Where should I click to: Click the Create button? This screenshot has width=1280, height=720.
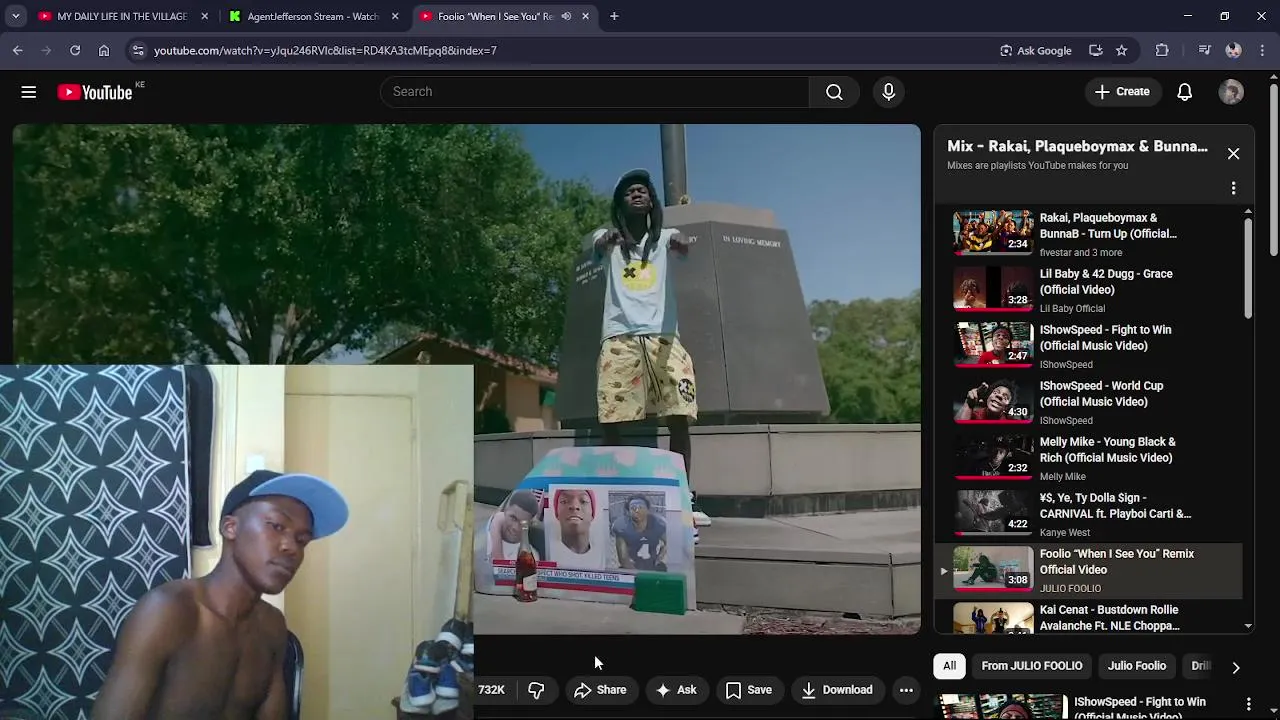[1122, 92]
